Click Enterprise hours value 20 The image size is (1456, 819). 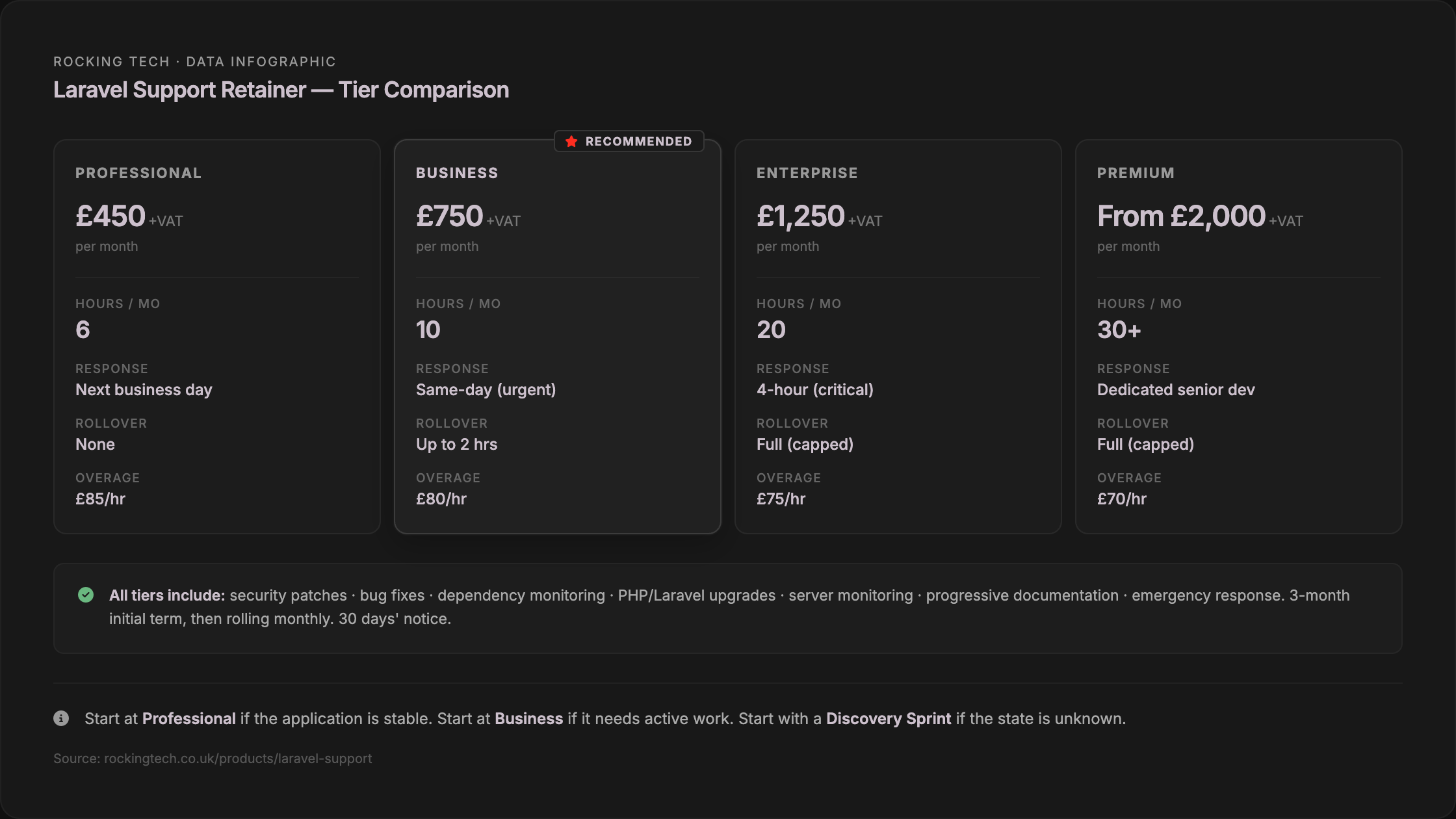[x=772, y=330]
